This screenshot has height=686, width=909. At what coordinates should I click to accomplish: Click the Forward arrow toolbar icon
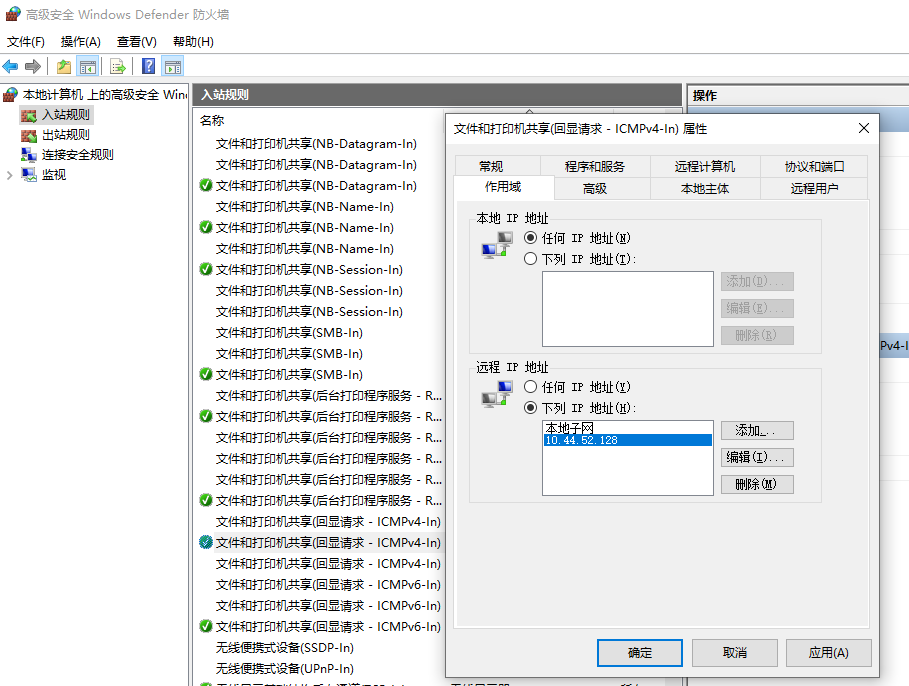[x=33, y=67]
